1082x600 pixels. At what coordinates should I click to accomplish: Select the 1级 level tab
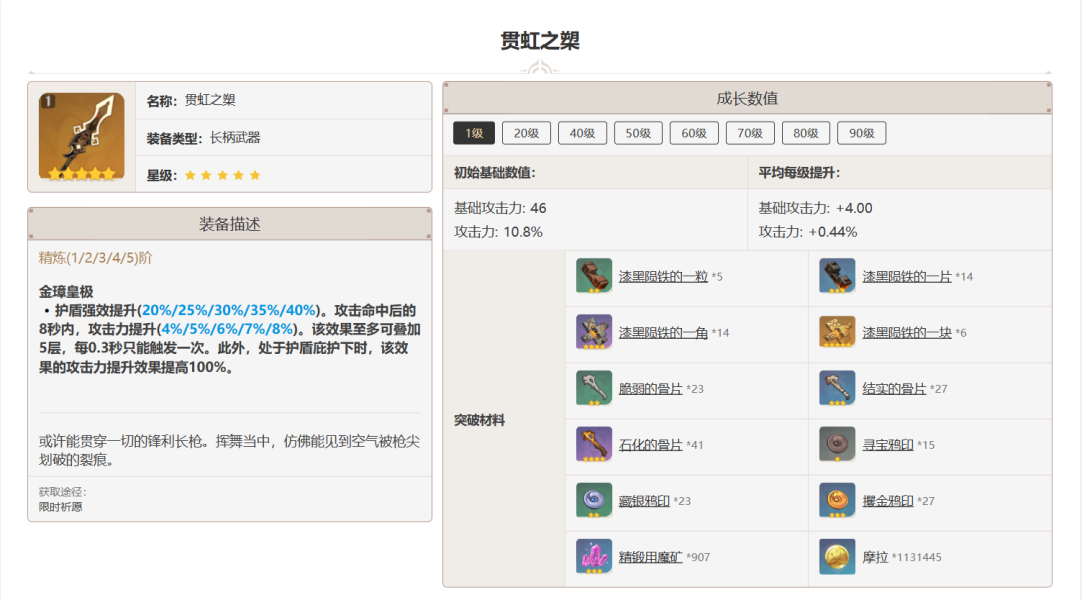tap(473, 134)
